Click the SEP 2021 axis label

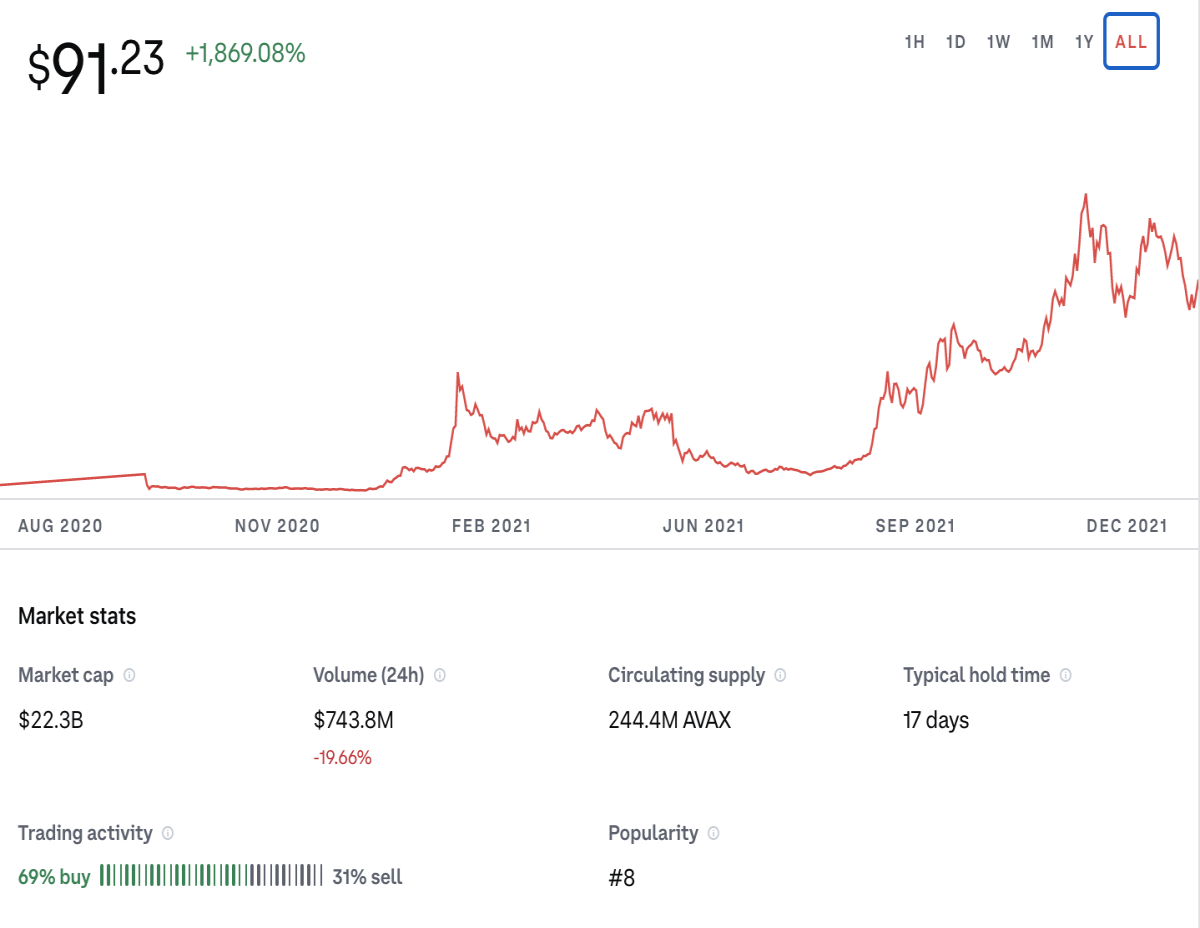click(915, 526)
